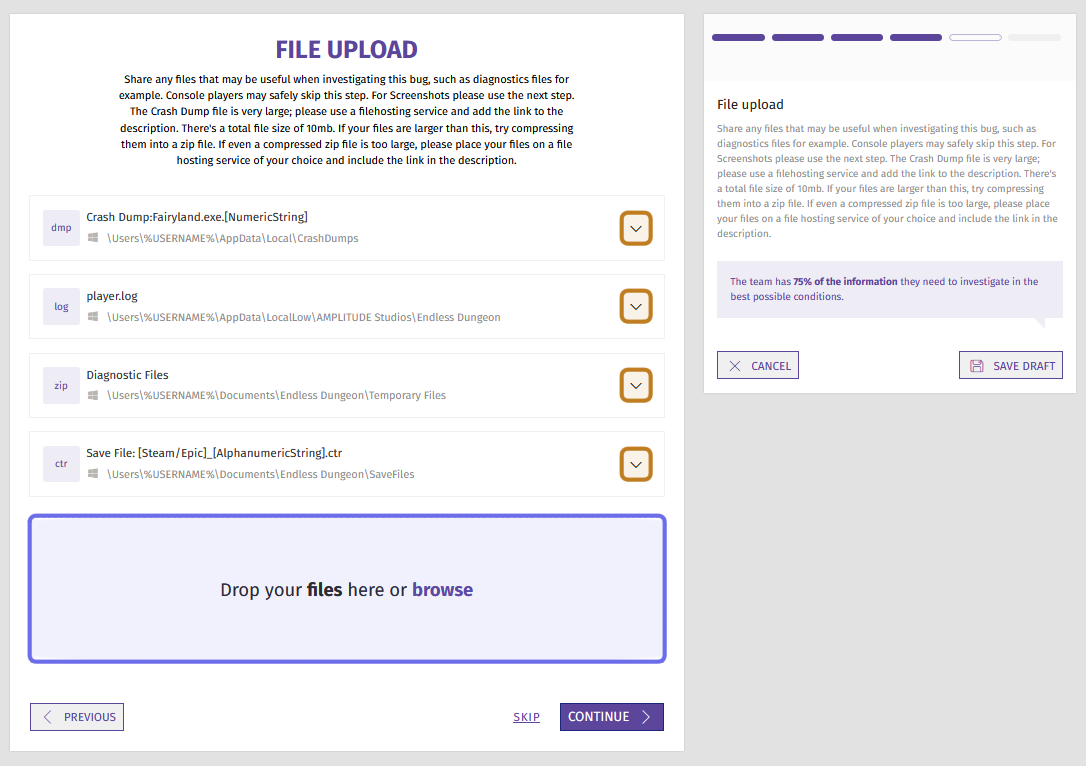Select the fourth progress step bar

tap(916, 37)
